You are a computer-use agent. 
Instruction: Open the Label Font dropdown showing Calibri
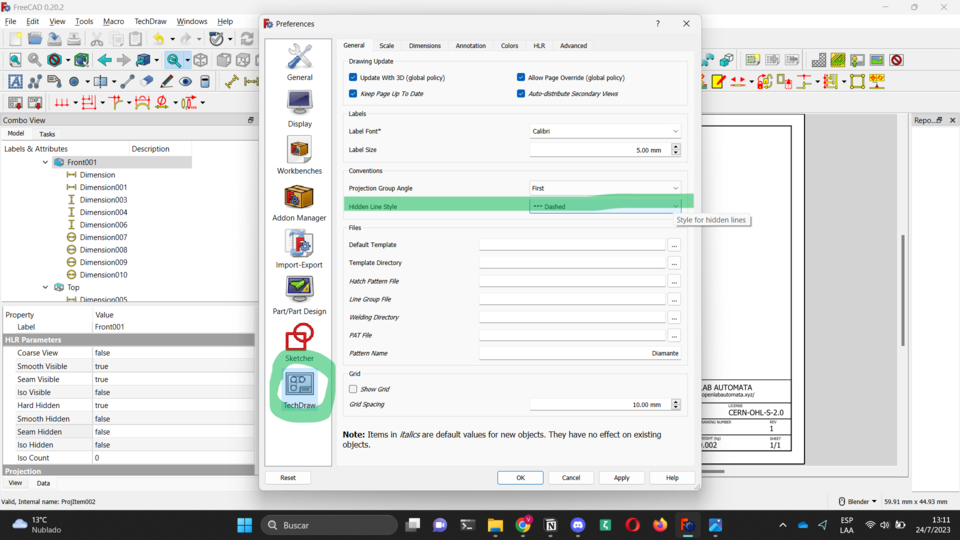605,131
